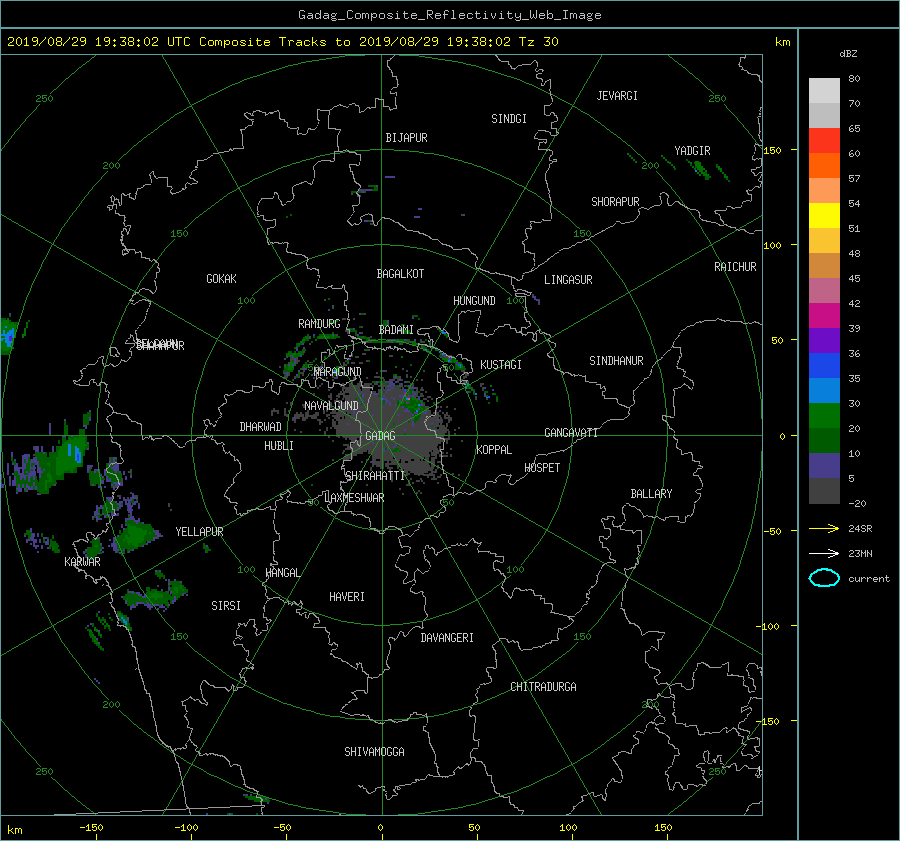Image resolution: width=900 pixels, height=841 pixels.
Task: Click the cyan current ellipse legend icon
Action: point(824,578)
